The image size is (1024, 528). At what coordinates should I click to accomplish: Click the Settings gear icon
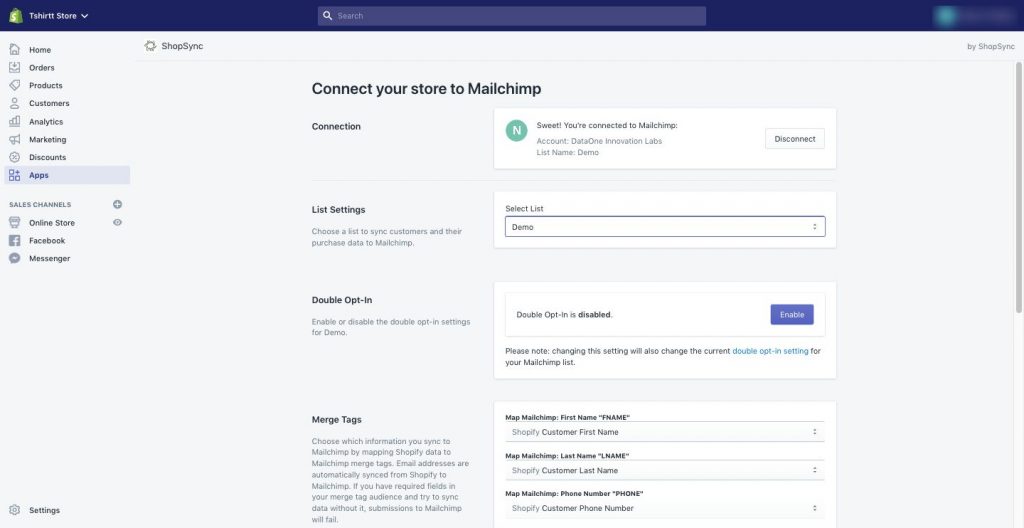click(14, 510)
